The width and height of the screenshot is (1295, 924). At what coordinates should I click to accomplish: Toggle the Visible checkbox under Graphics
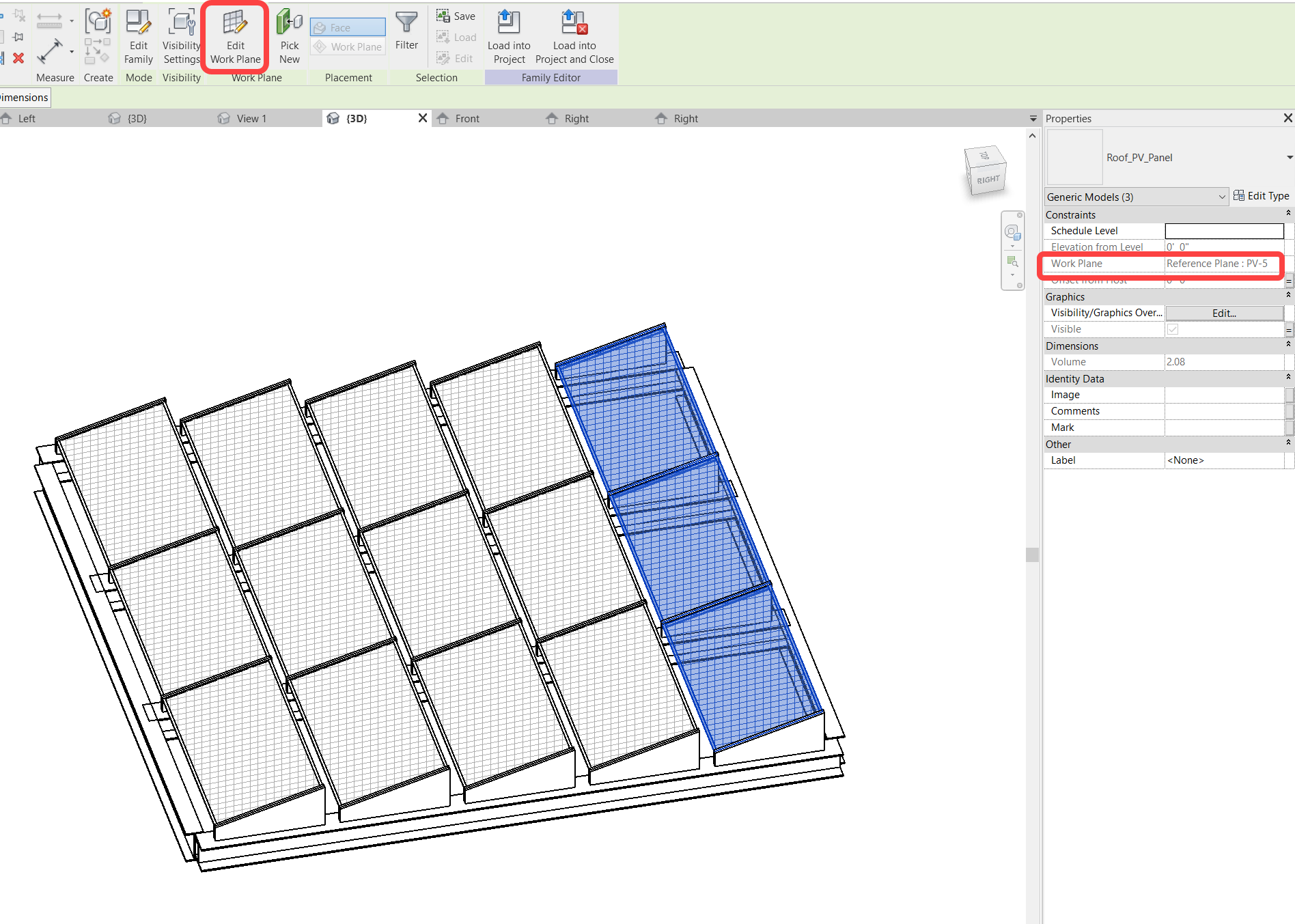point(1173,328)
